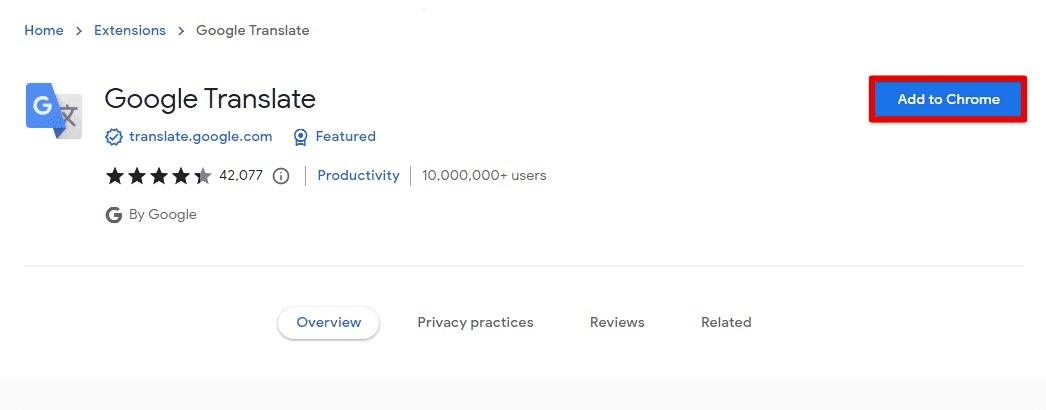Go to the Home breadcrumb link
Screen dimensions: 1046x410
point(44,31)
